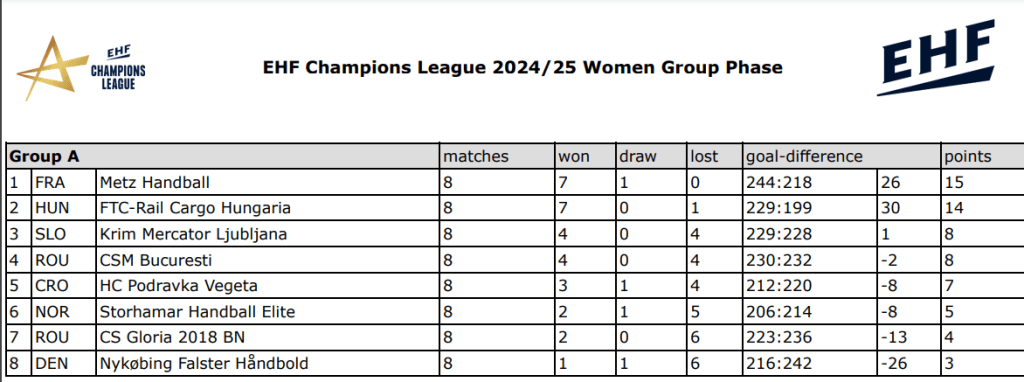The width and height of the screenshot is (1024, 382).
Task: Click the Group A header cell
Action: pos(223,157)
